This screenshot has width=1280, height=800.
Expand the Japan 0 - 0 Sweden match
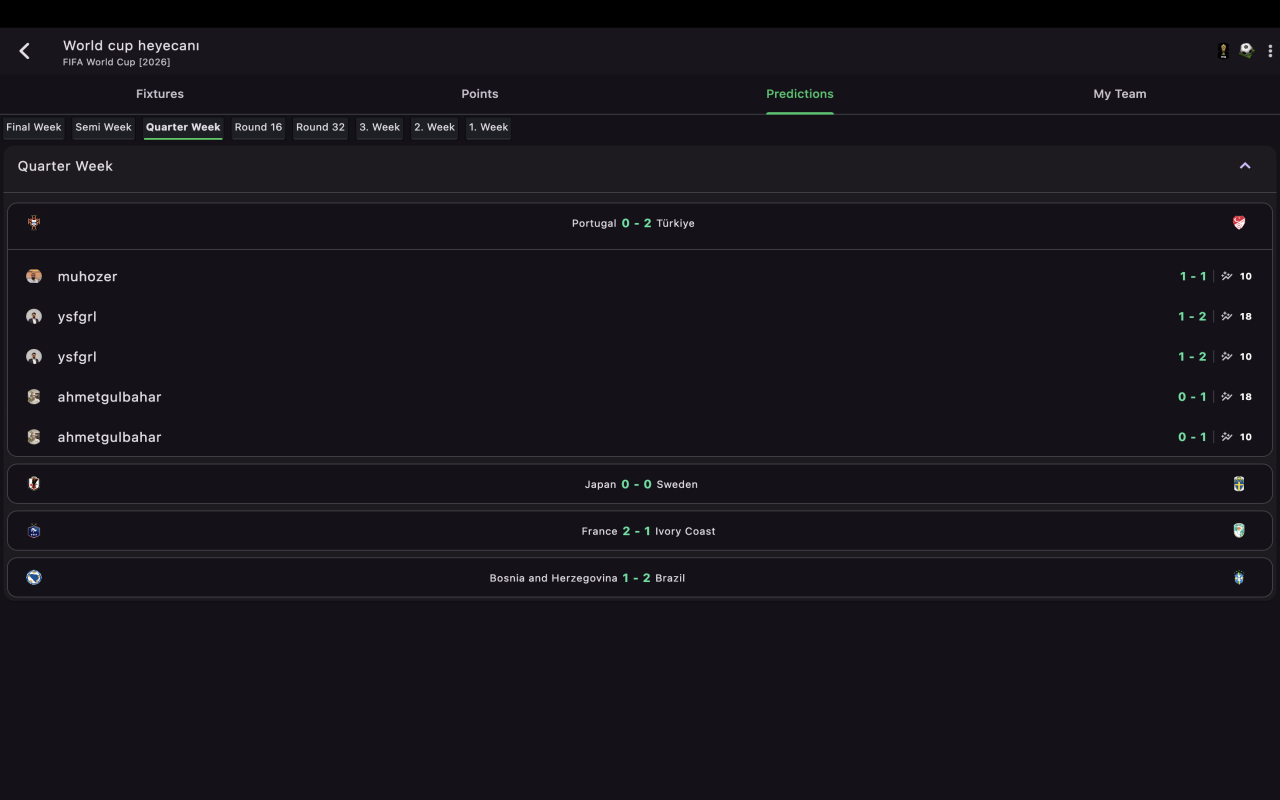640,484
